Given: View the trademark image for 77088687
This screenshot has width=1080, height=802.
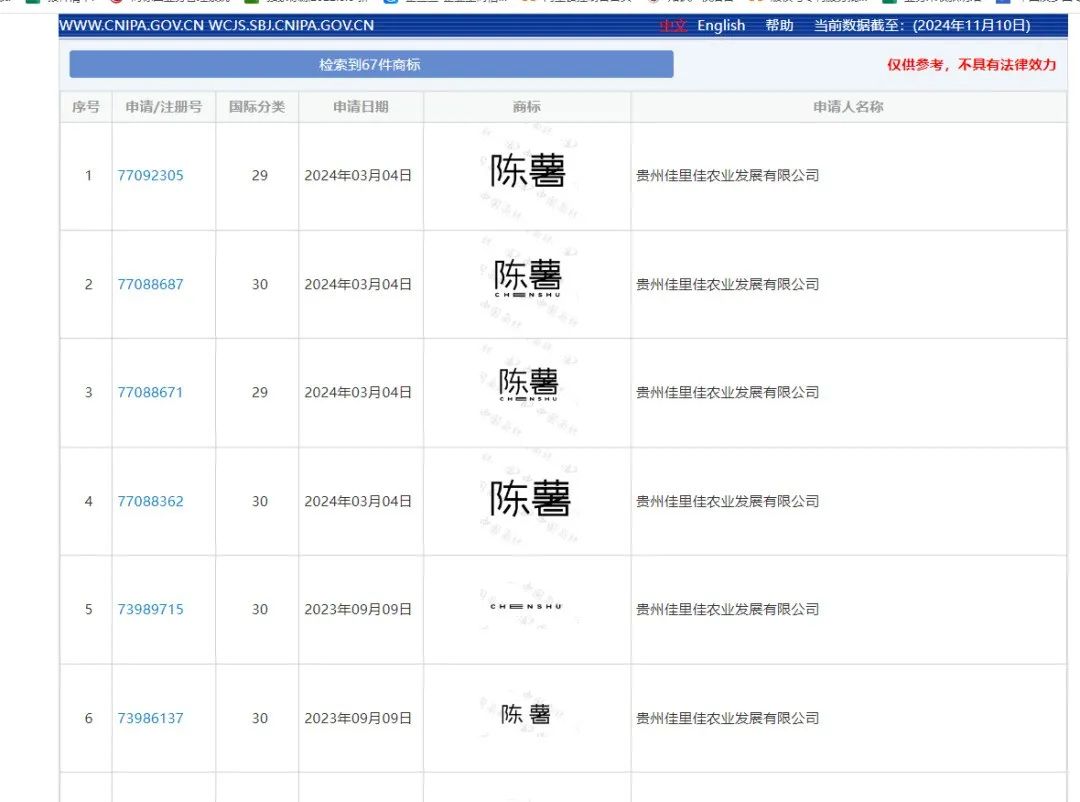Looking at the screenshot, I should pyautogui.click(x=528, y=278).
